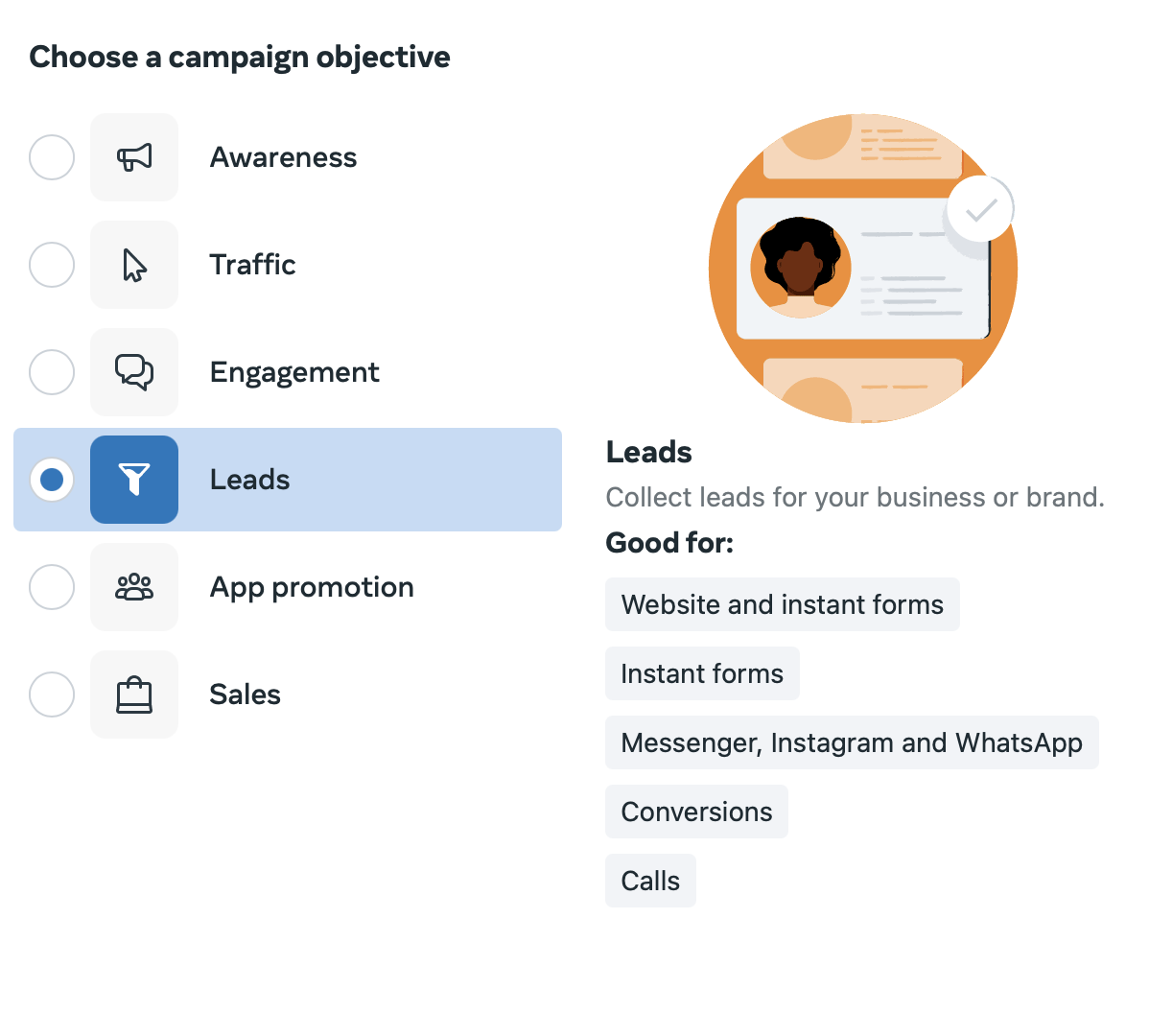Click the Instant forms tag
This screenshot has width=1149, height=1036.
[702, 673]
